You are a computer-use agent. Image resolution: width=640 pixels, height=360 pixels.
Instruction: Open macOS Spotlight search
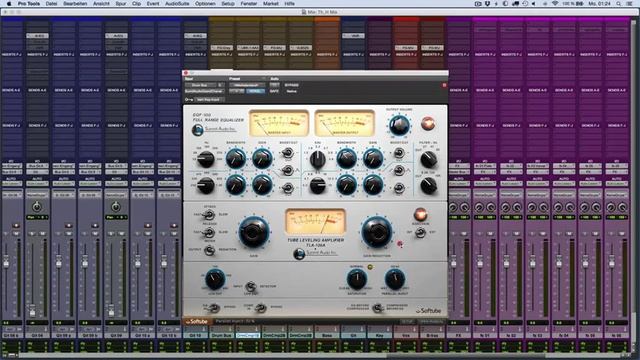tap(619, 4)
